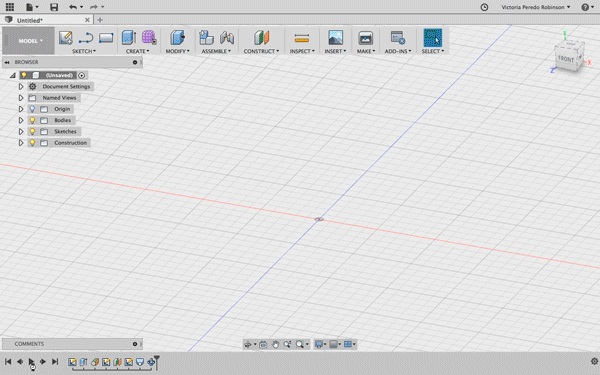Click the Insert image icon
Screen dimensions: 600x375
pyautogui.click(x=336, y=38)
